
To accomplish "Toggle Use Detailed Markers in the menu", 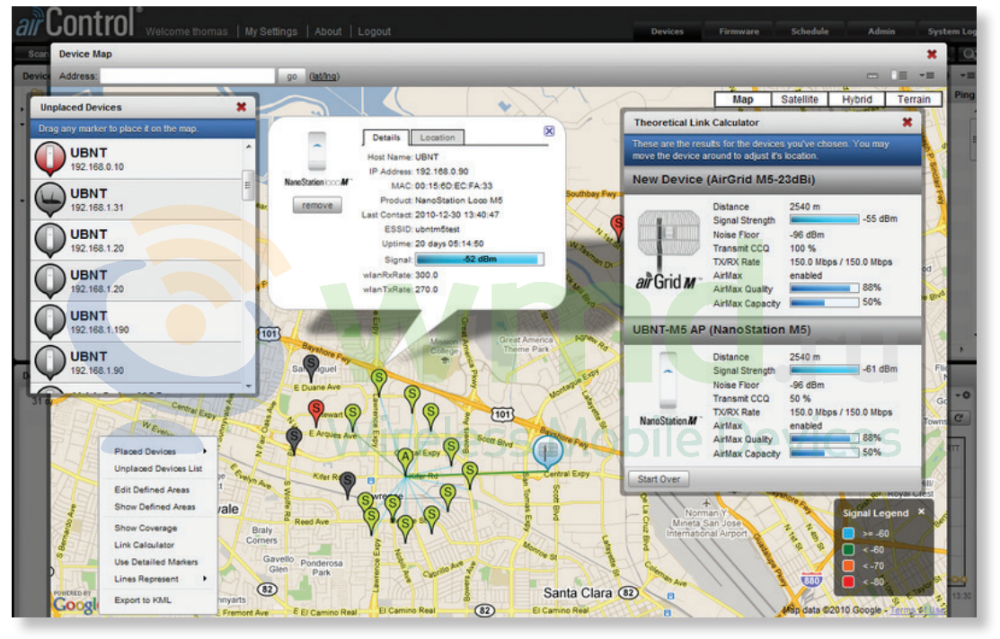I will (156, 562).
